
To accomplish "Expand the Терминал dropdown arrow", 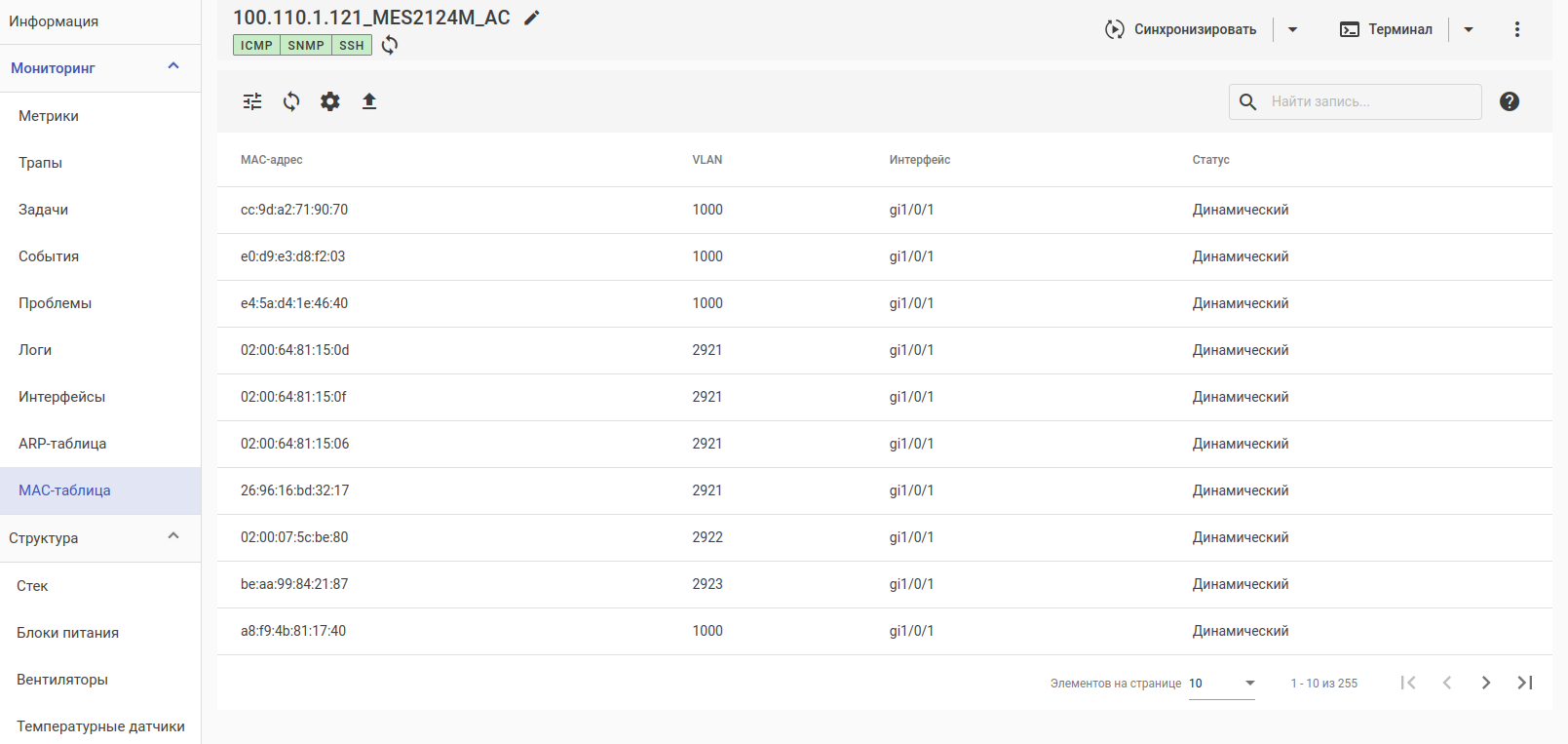I will click(1469, 29).
